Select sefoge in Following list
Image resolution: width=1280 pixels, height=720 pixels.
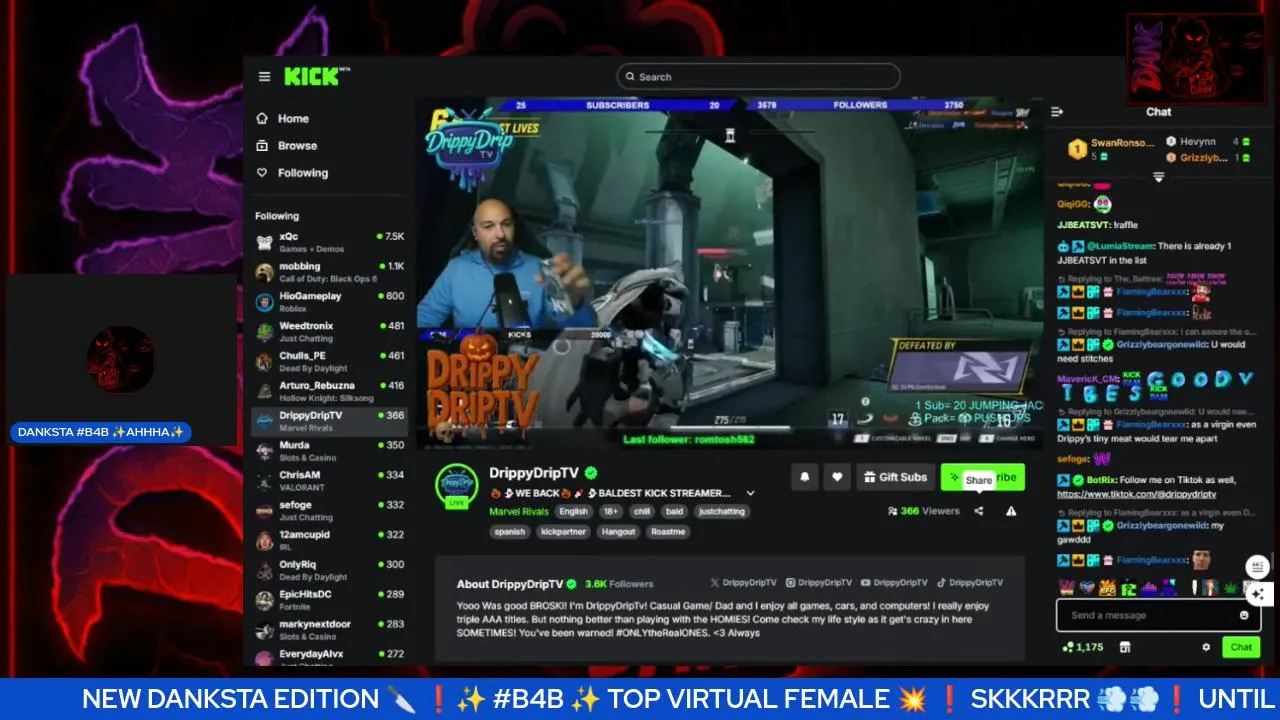pos(329,510)
